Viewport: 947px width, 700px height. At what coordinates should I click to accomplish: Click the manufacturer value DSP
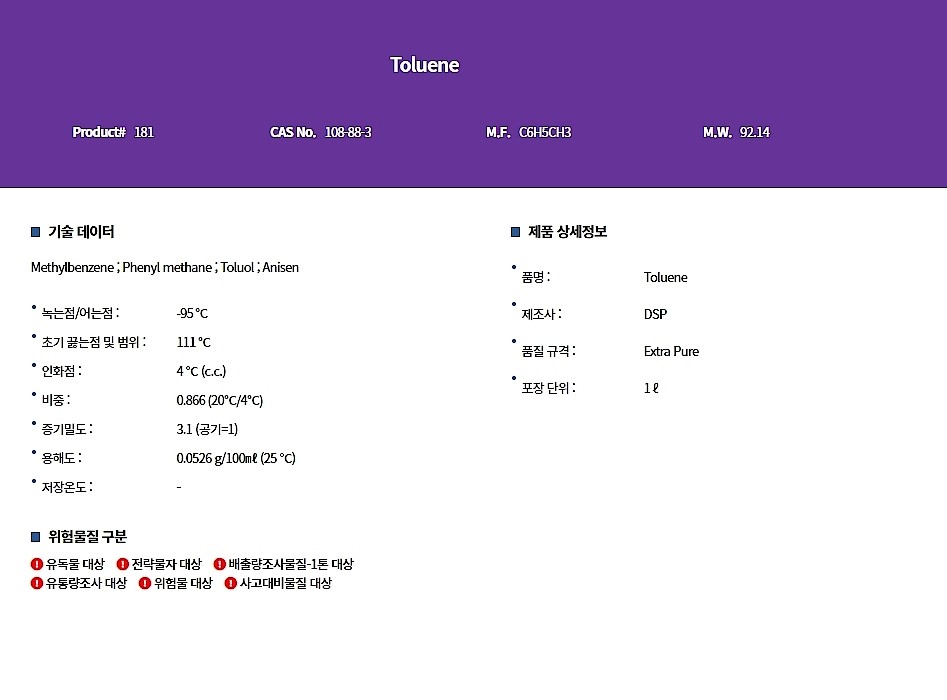pyautogui.click(x=655, y=315)
